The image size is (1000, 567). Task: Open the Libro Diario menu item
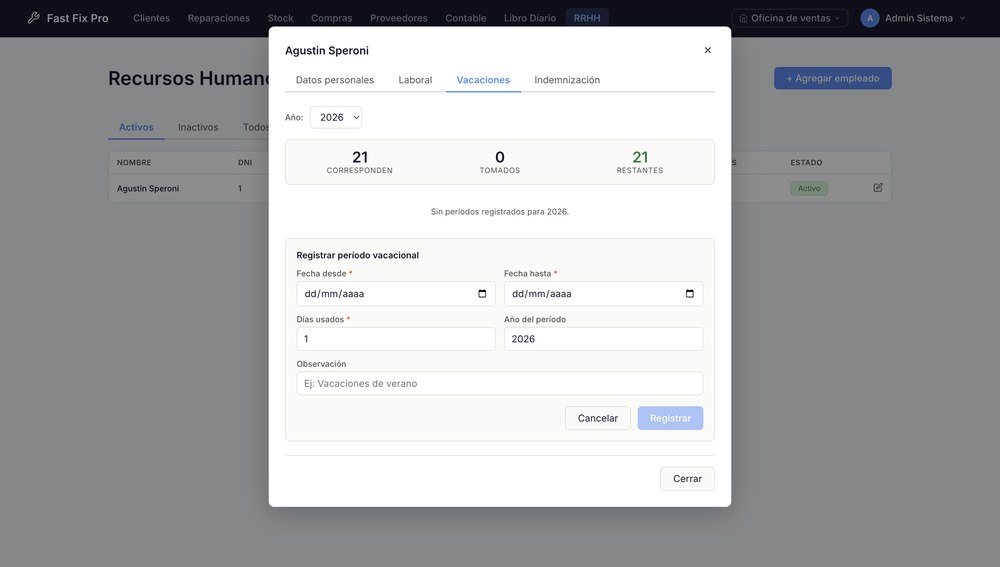(529, 18)
